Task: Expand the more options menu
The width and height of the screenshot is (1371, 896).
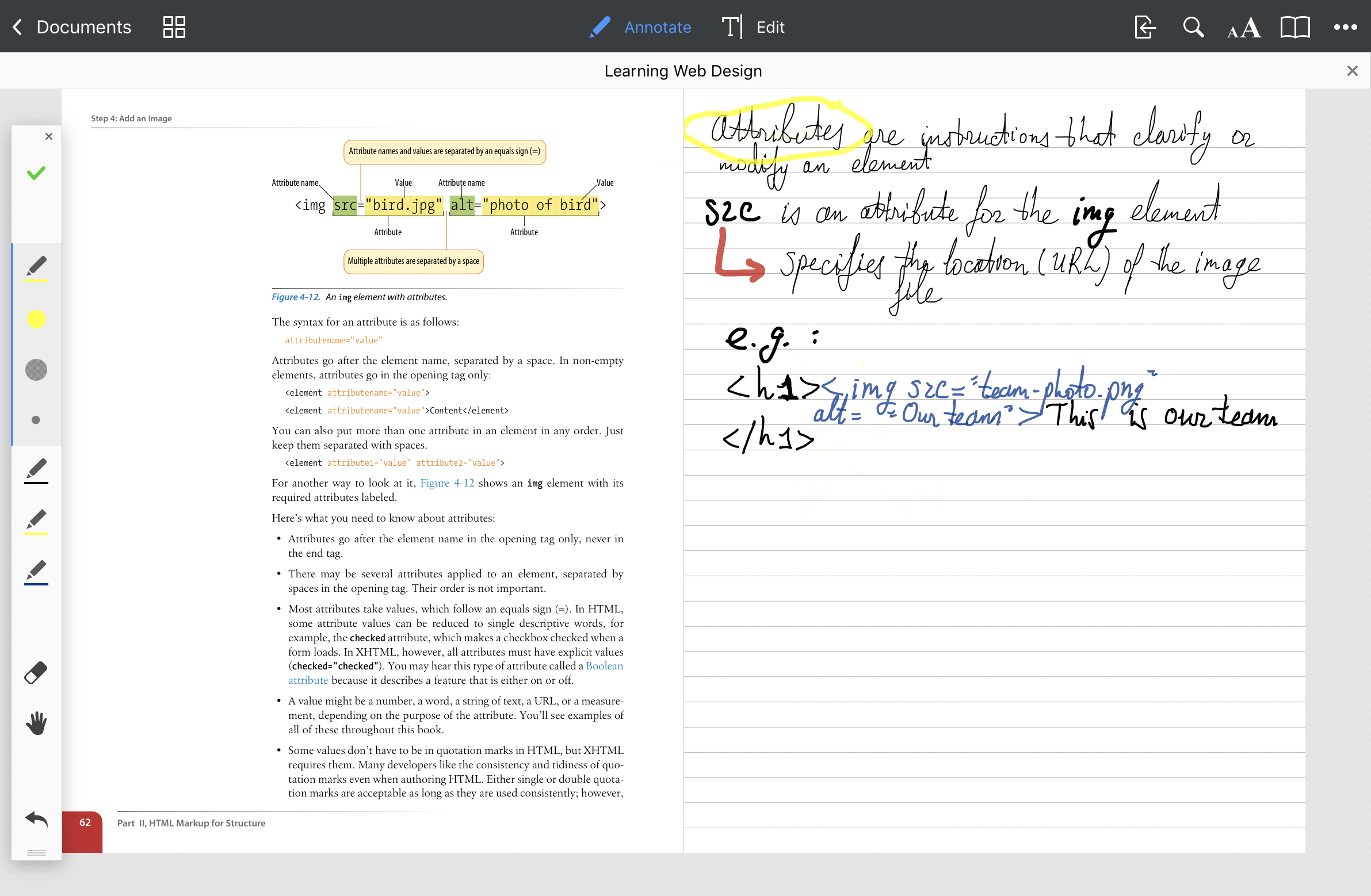Action: [1347, 27]
